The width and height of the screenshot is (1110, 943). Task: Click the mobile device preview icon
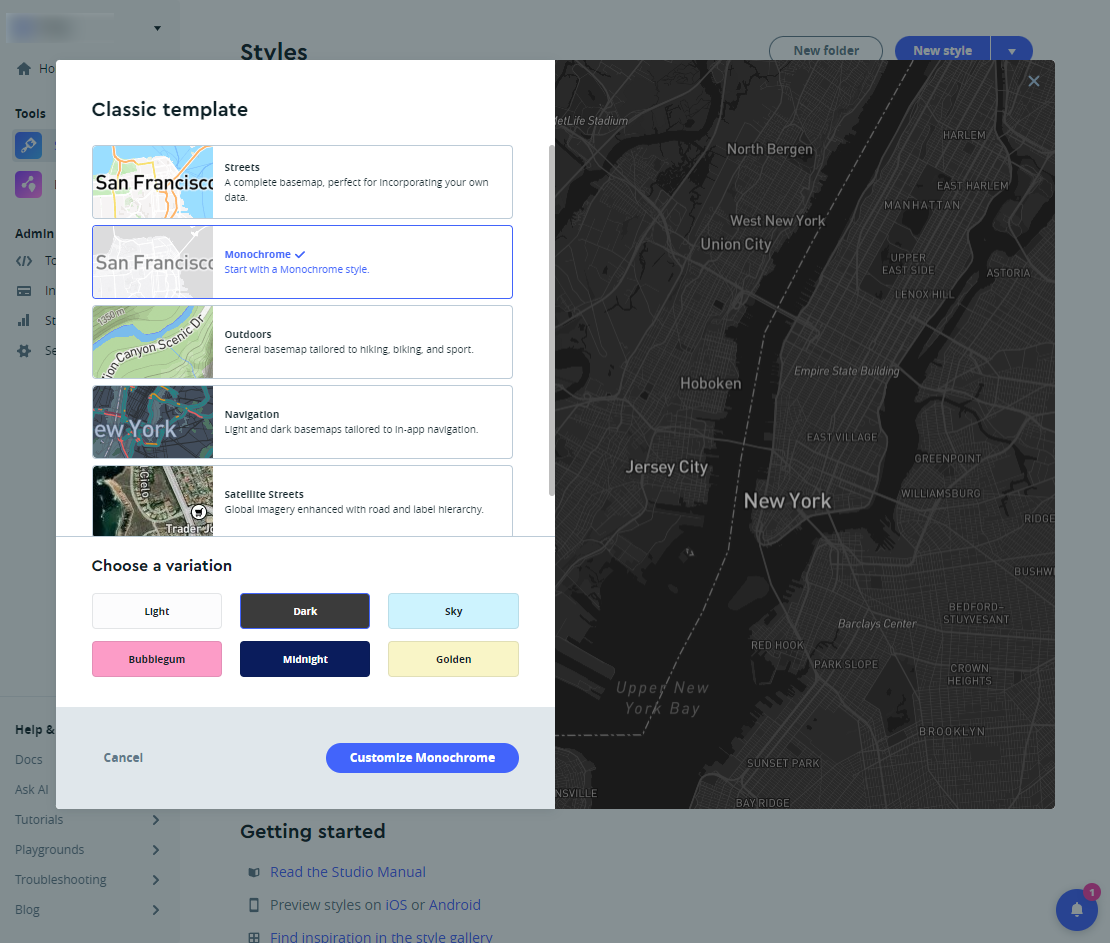tap(254, 905)
